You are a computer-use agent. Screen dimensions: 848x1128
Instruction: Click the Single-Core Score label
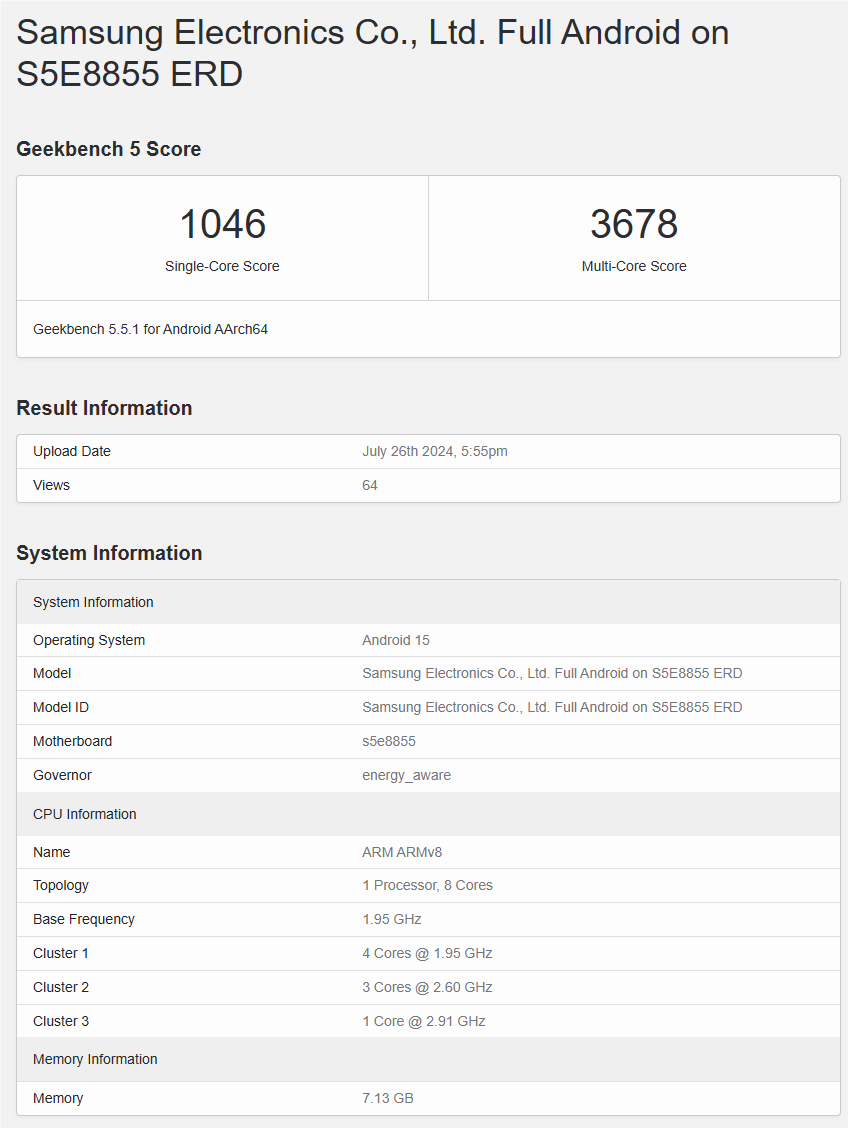click(x=222, y=266)
